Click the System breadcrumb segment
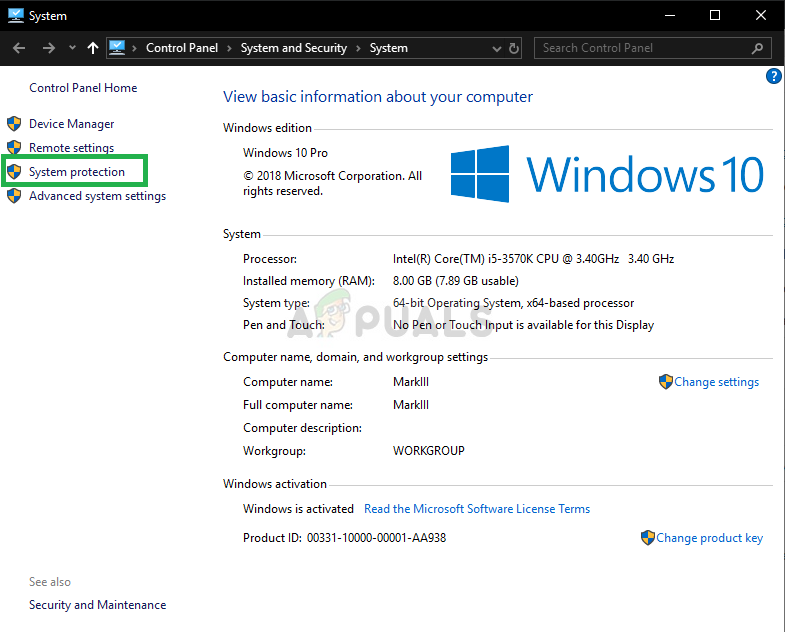The width and height of the screenshot is (785, 632). (x=388, y=48)
